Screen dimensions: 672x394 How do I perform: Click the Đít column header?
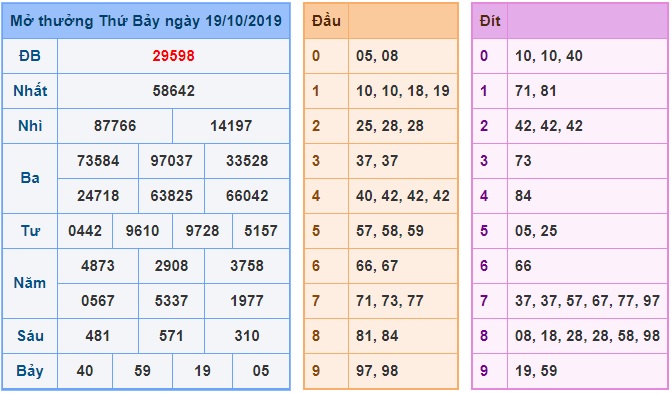(490, 21)
